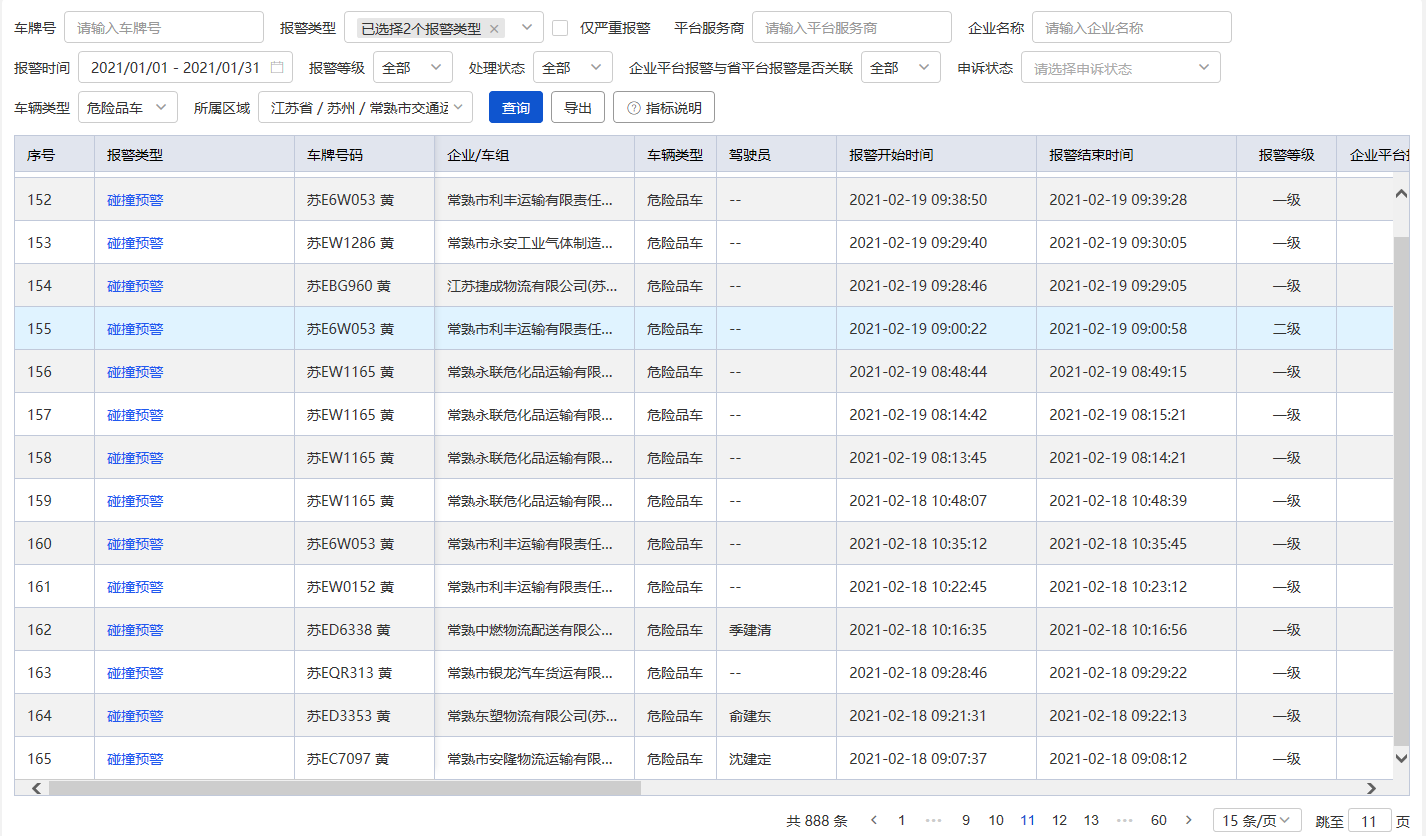Viewport: 1426px width, 836px height.
Task: Click the jump-to-page number field
Action: [1370, 821]
